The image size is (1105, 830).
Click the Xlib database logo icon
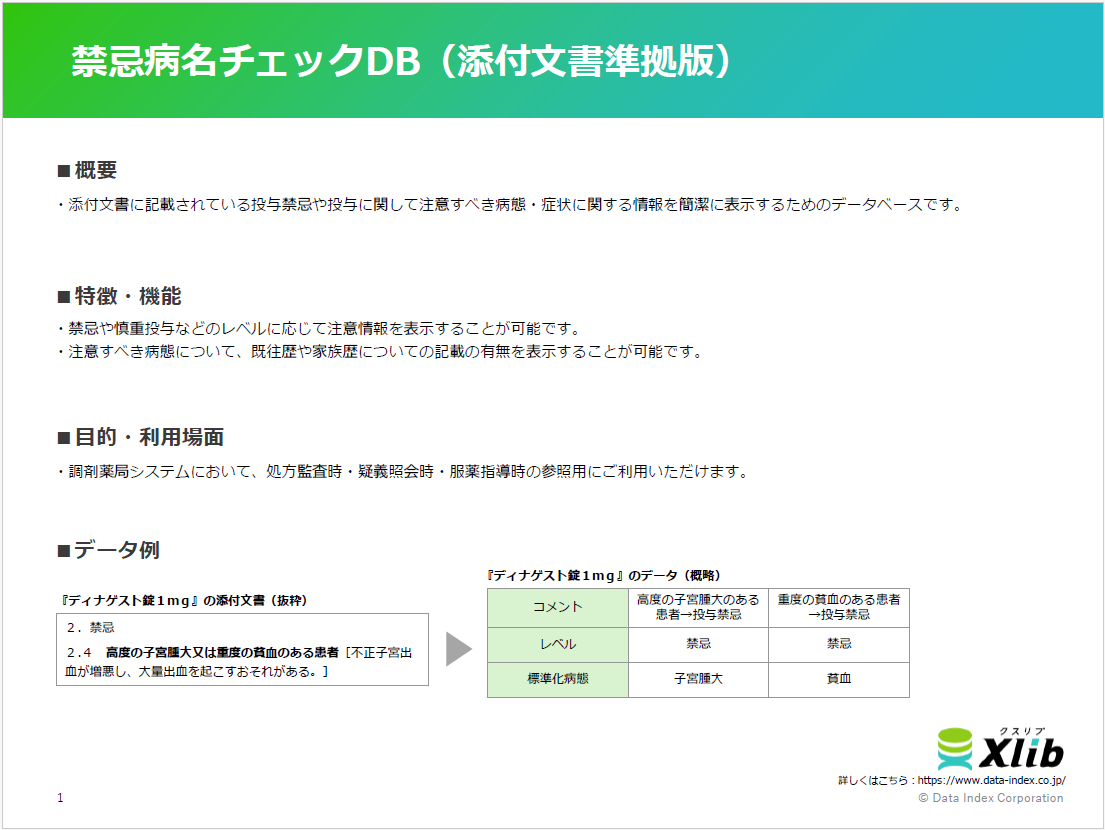(x=955, y=749)
